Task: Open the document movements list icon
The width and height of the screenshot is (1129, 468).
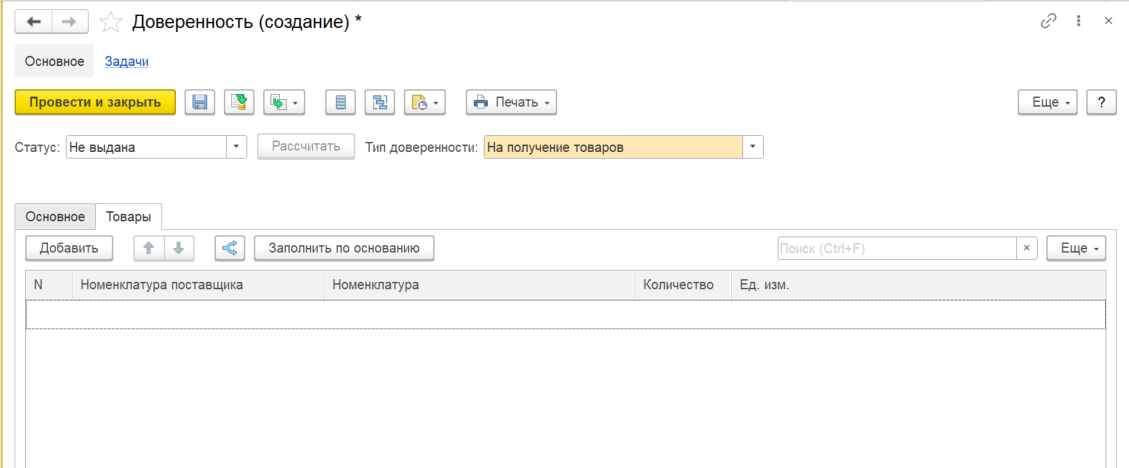Action: (341, 102)
